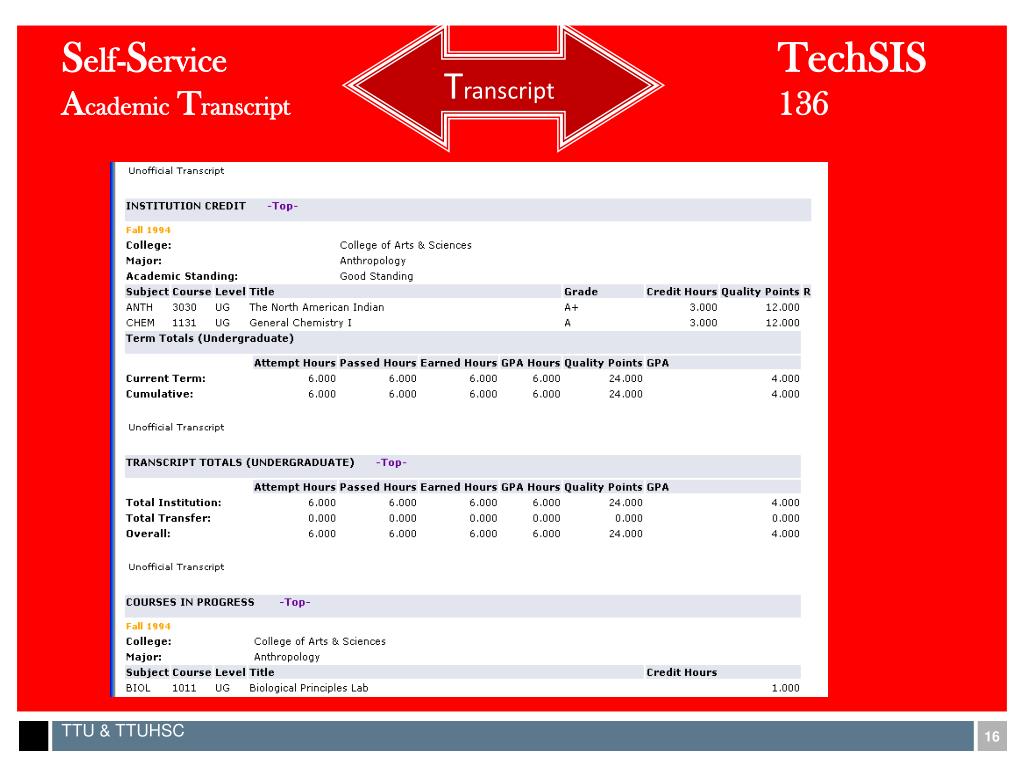Select the BIOL subject code

[x=138, y=688]
